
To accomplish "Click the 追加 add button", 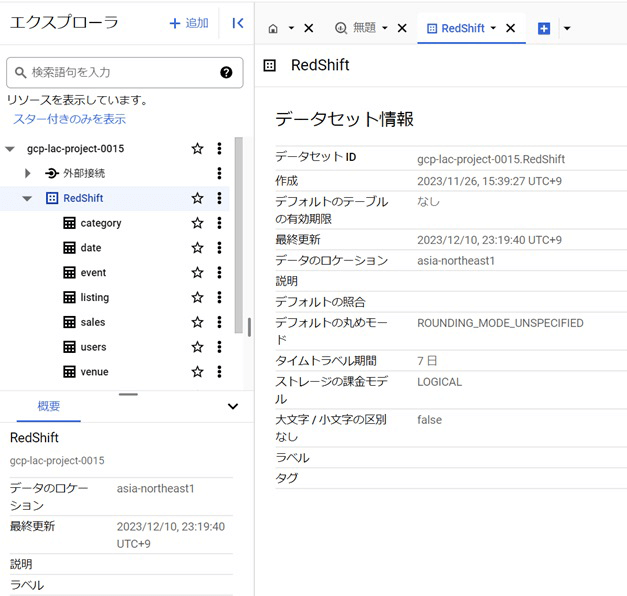I will [x=189, y=23].
